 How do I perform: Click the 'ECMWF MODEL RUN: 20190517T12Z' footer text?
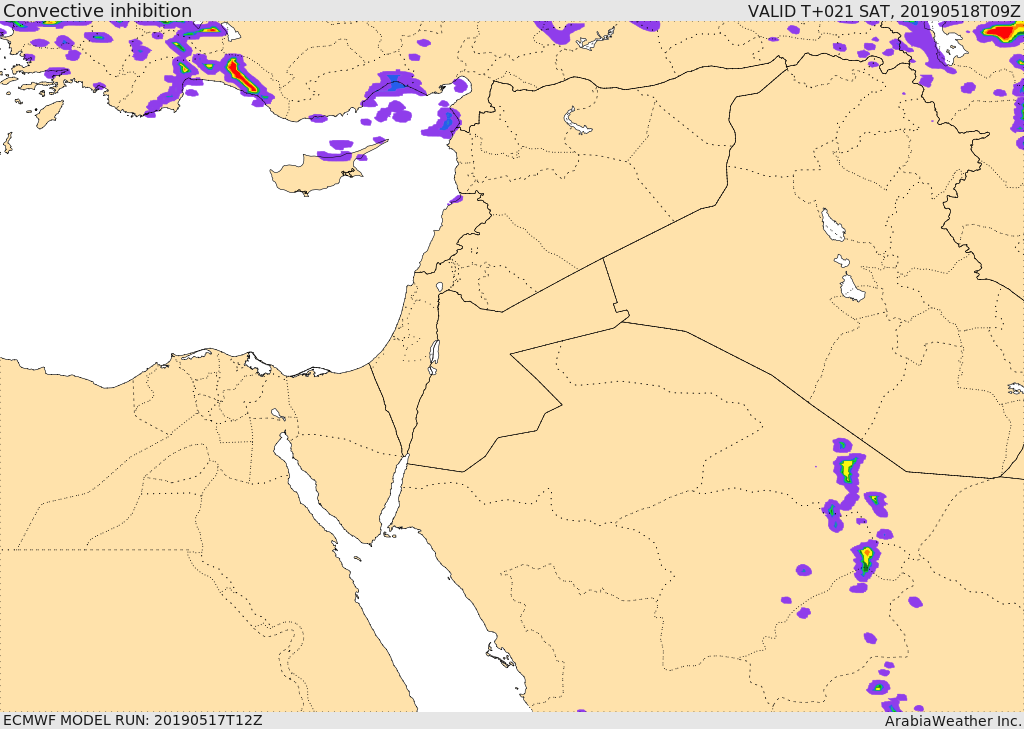coord(133,720)
